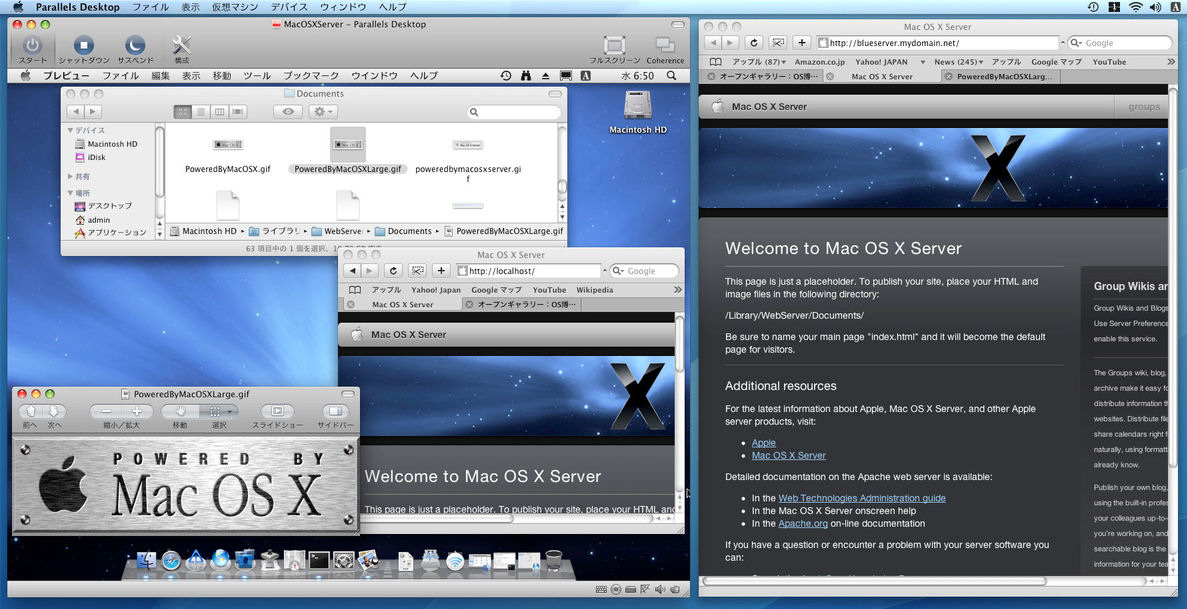This screenshot has width=1187, height=609.
Task: Open Preview selection tool dropdown
Action: 220,411
